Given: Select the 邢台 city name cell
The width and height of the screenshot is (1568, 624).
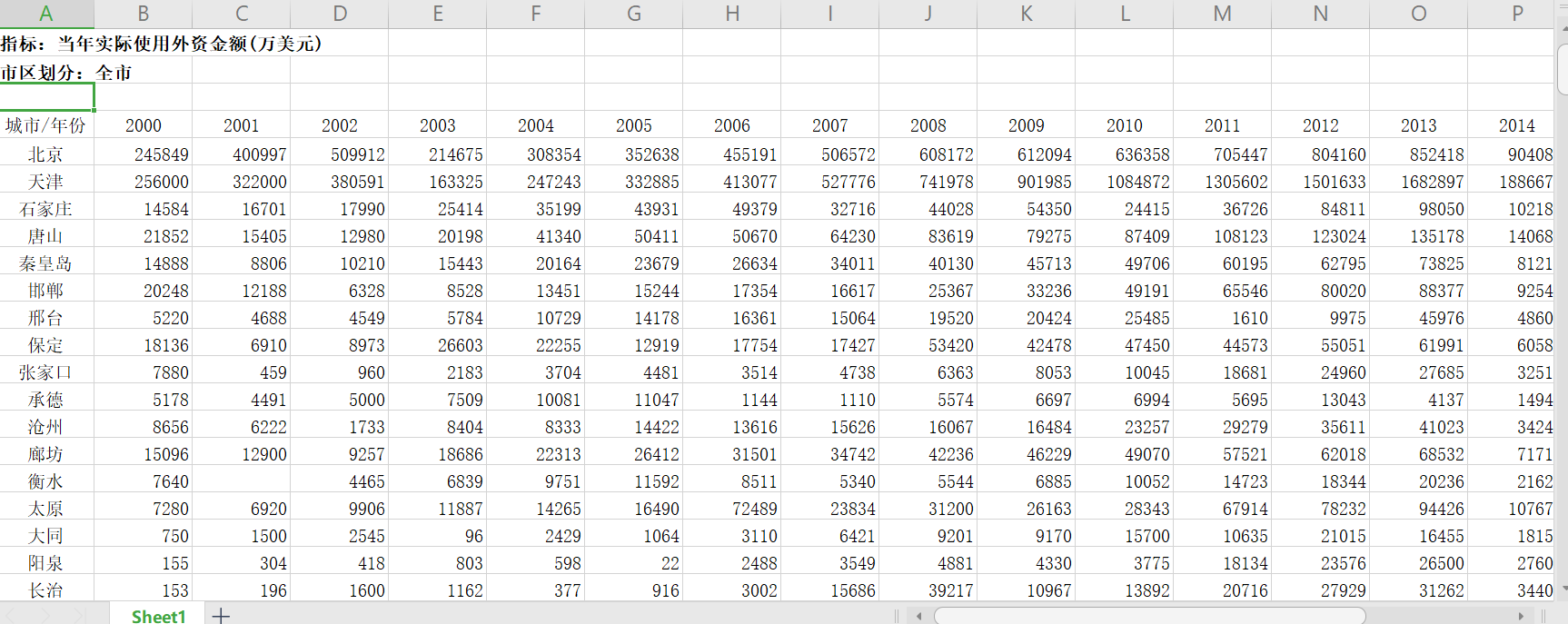Looking at the screenshot, I should click(47, 318).
